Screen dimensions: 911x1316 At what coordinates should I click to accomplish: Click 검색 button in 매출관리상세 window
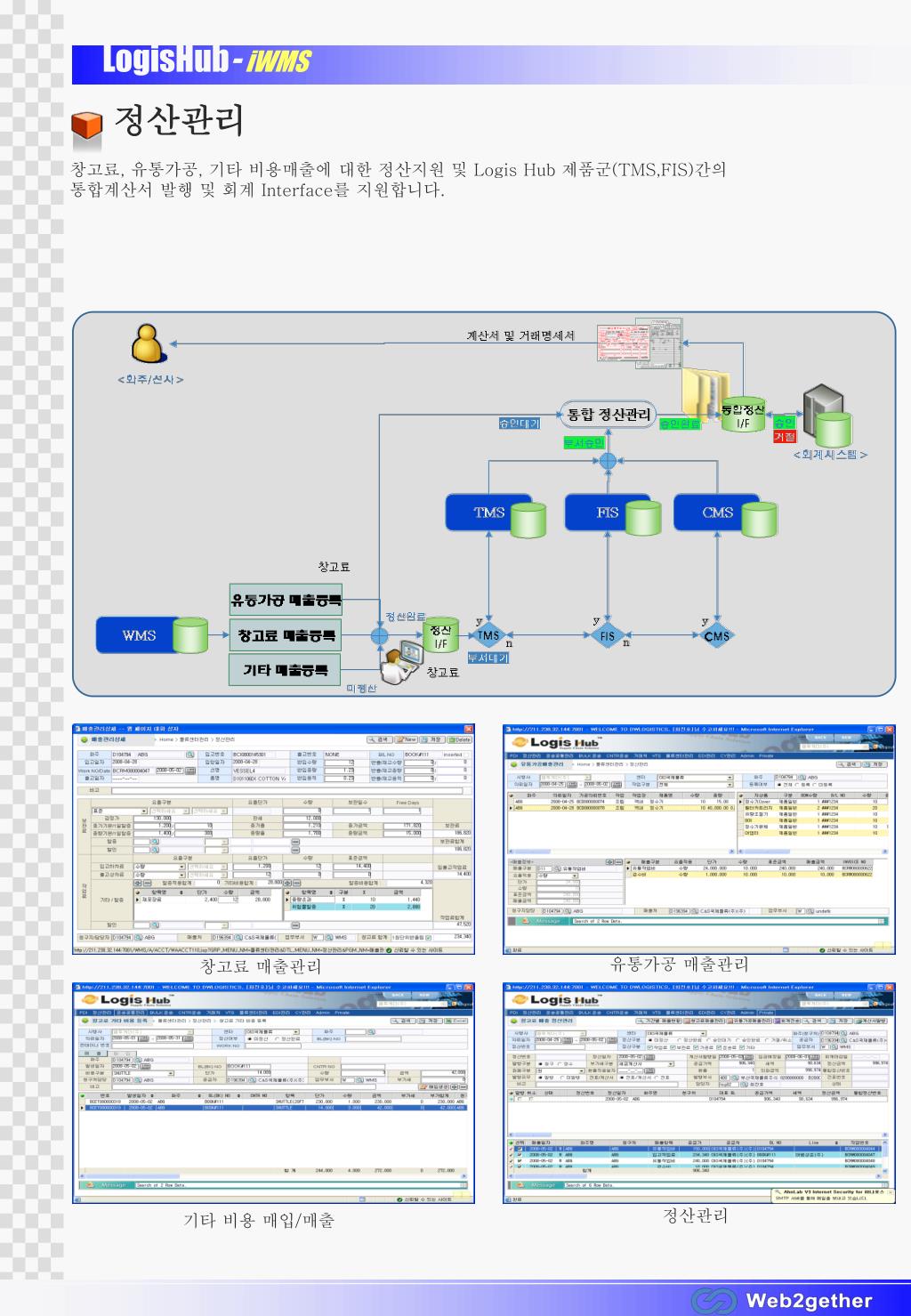[x=381, y=739]
